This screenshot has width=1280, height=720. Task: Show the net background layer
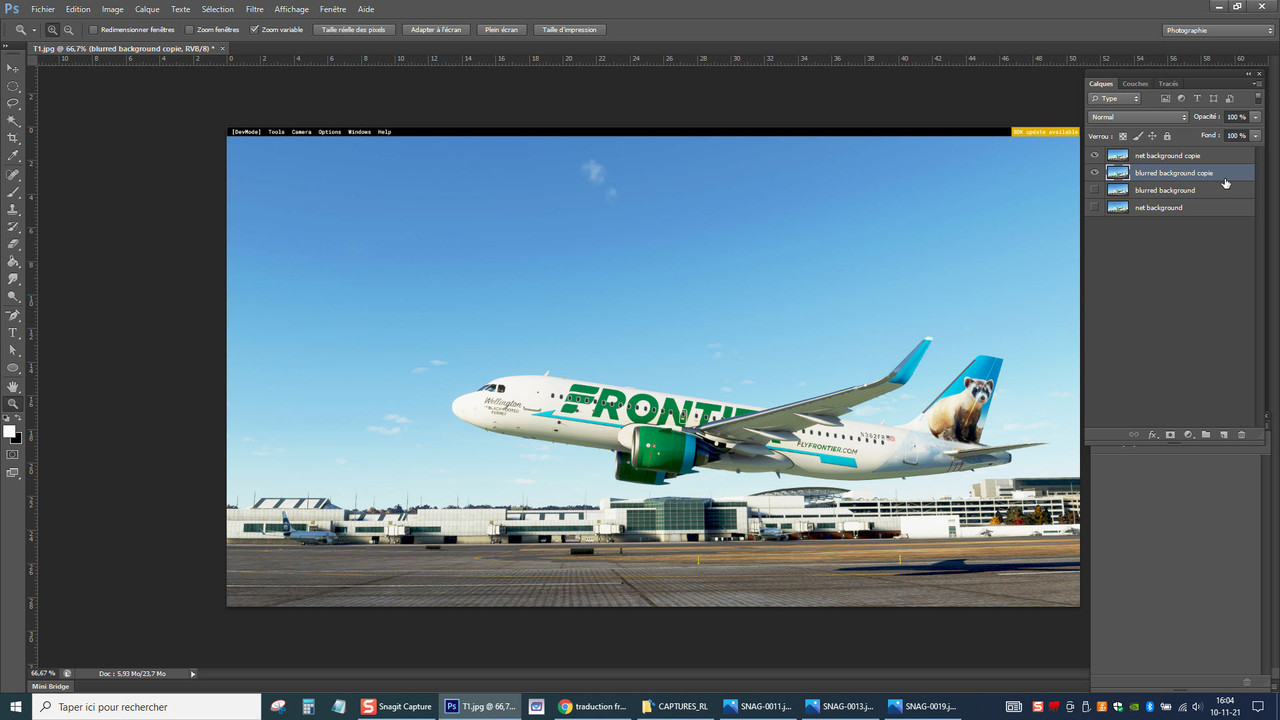click(x=1094, y=207)
